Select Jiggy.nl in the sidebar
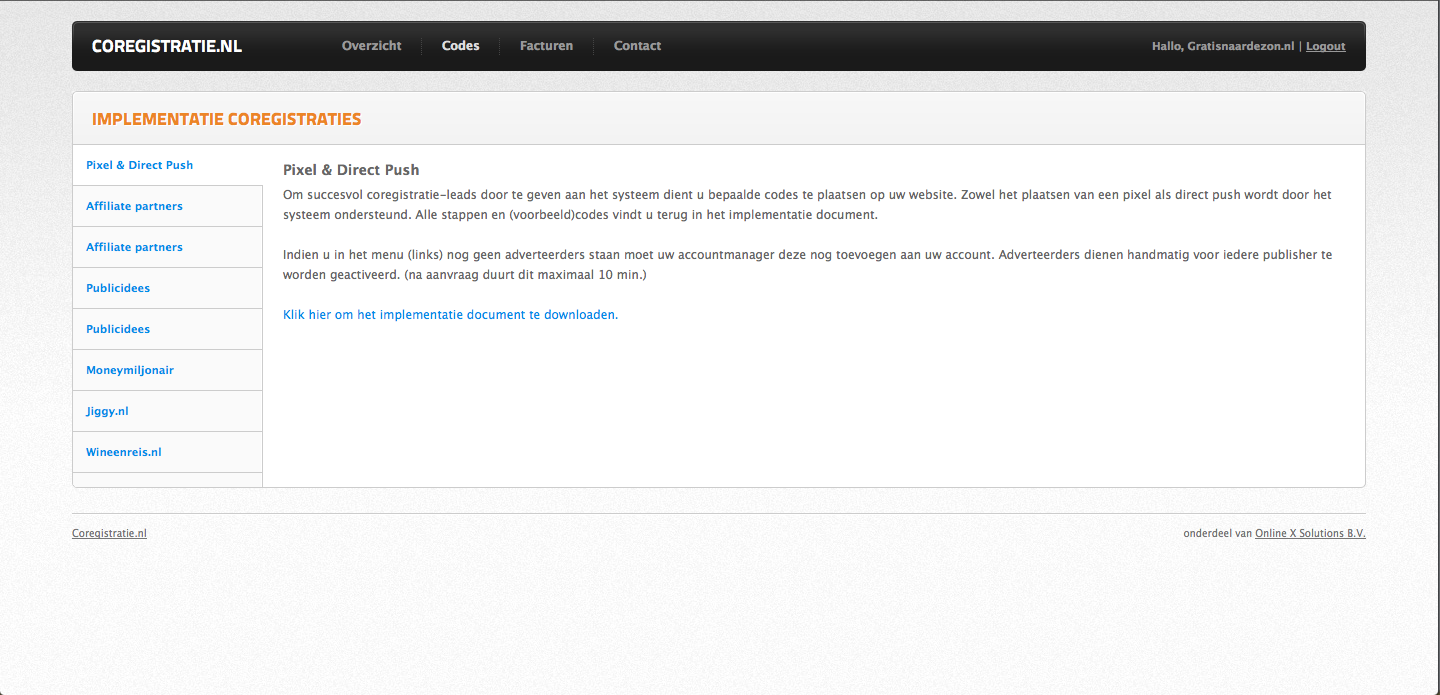Viewport: 1440px width, 695px height. [168, 411]
